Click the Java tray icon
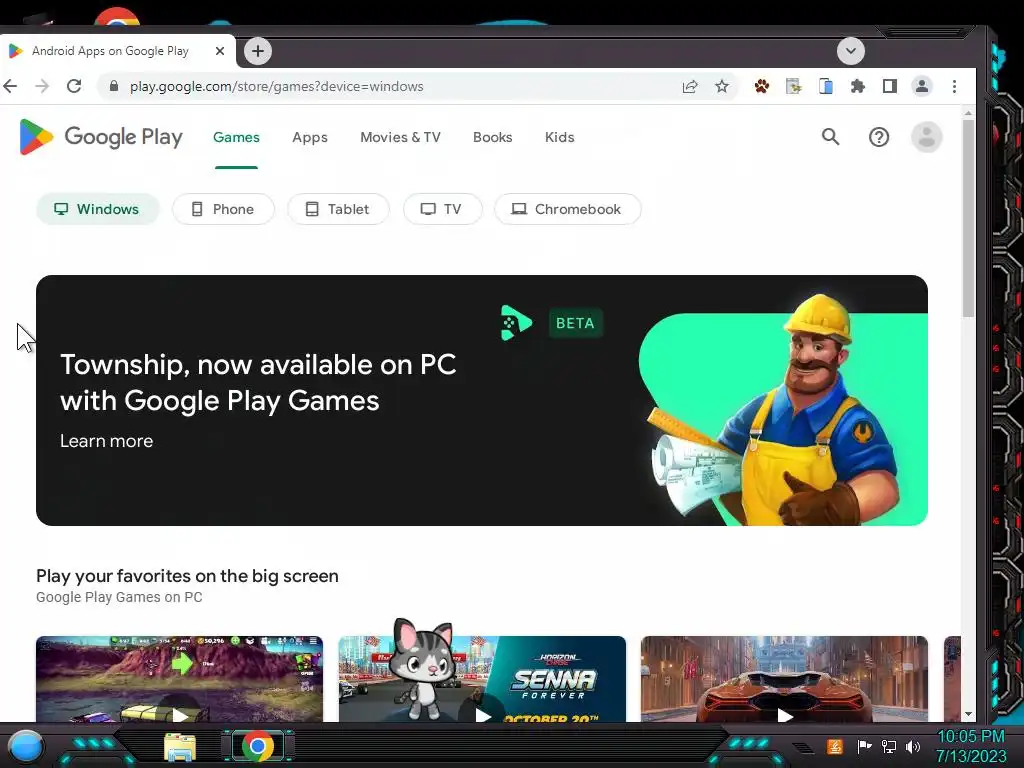 835,746
